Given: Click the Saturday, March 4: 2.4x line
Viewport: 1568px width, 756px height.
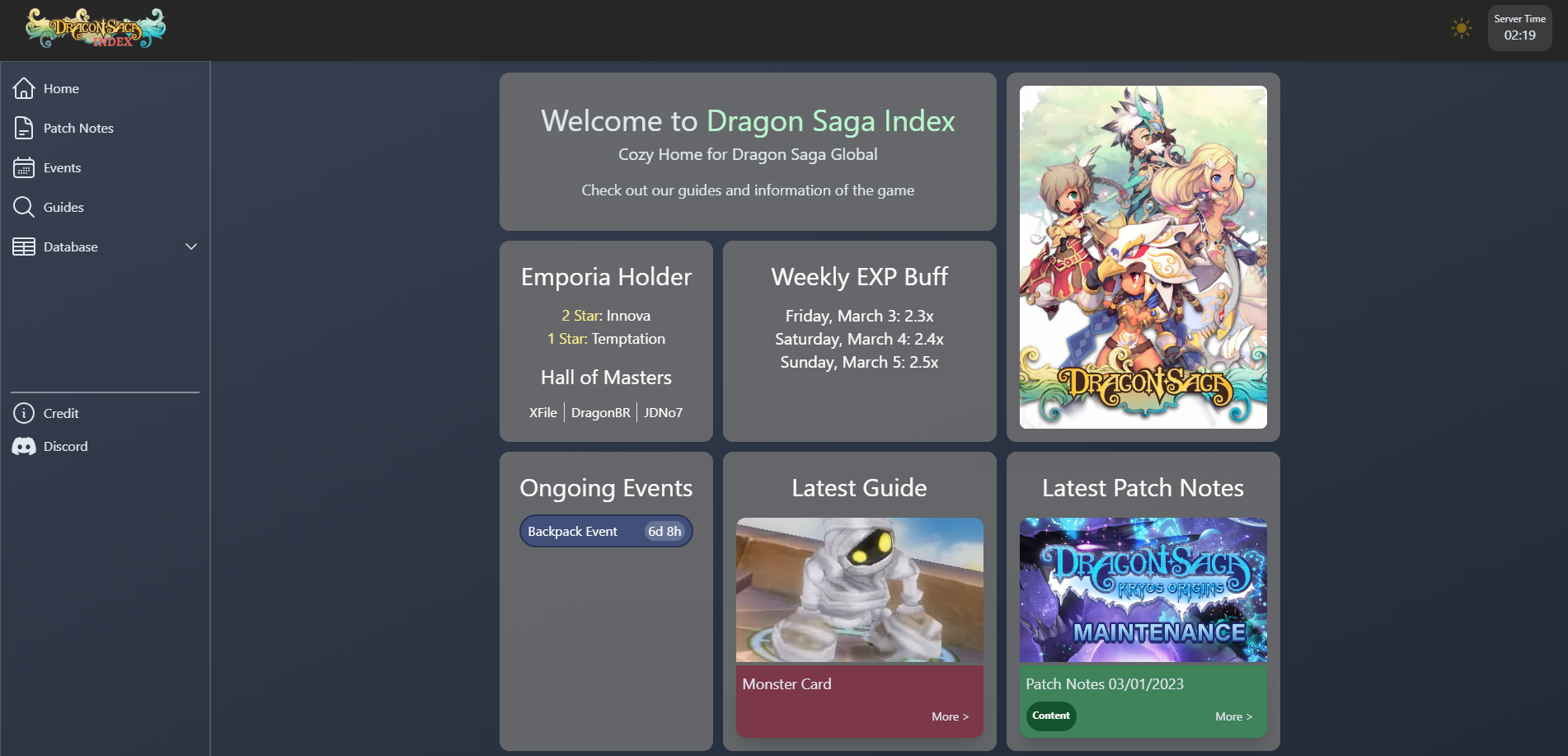Looking at the screenshot, I should click(x=859, y=339).
